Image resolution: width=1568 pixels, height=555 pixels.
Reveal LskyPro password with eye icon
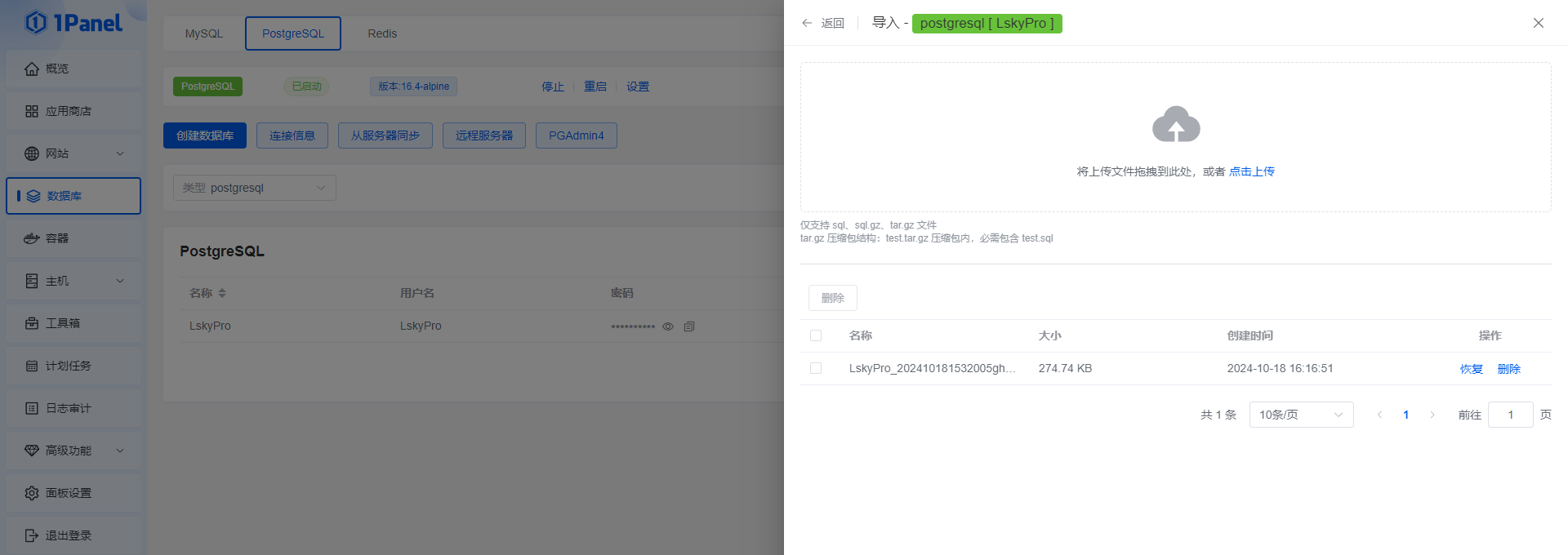(x=668, y=326)
